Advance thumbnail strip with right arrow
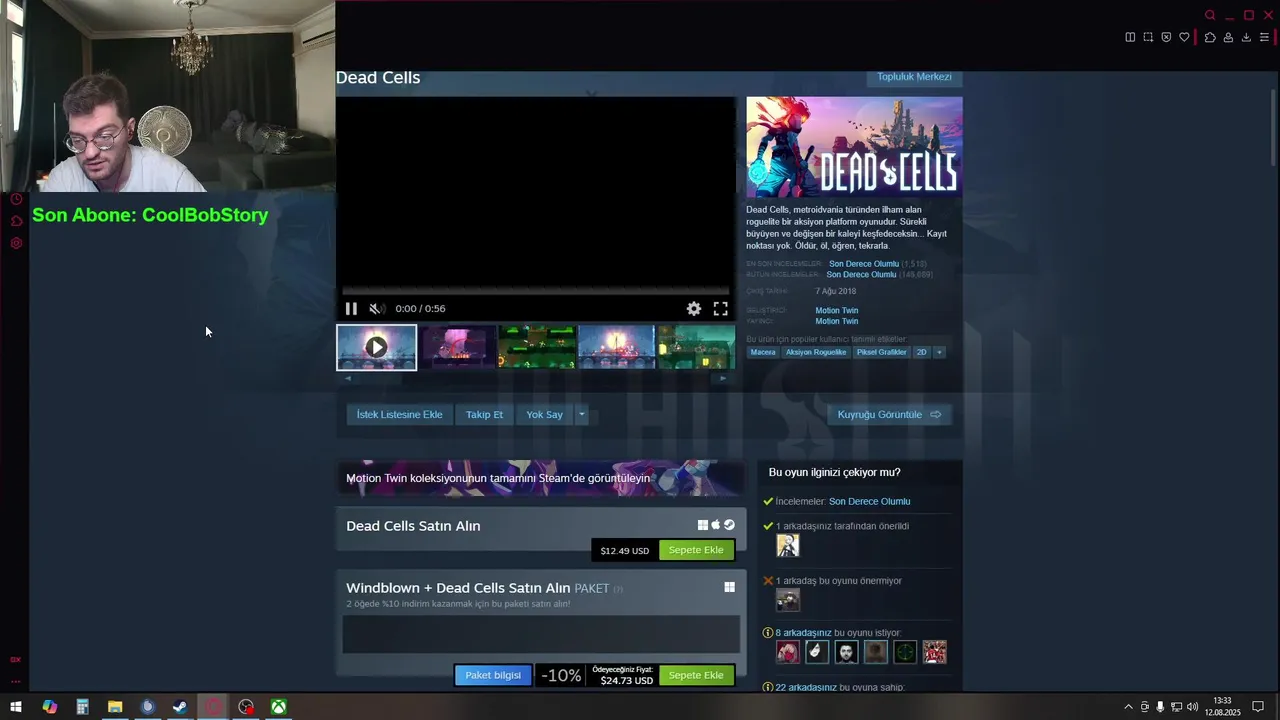Viewport: 1280px width, 720px height. point(723,378)
